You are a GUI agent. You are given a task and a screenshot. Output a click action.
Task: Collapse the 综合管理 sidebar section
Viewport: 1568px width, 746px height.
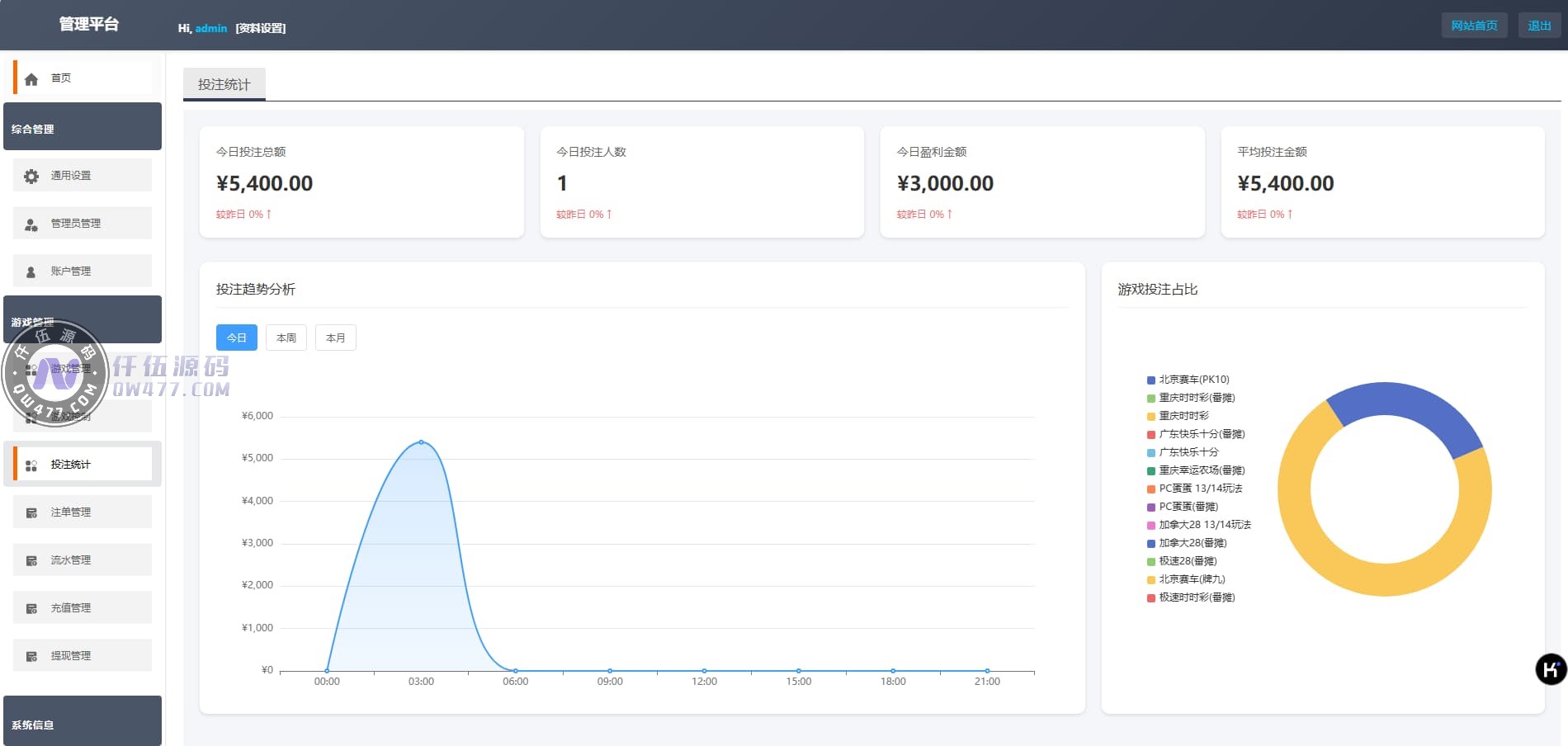[x=83, y=128]
